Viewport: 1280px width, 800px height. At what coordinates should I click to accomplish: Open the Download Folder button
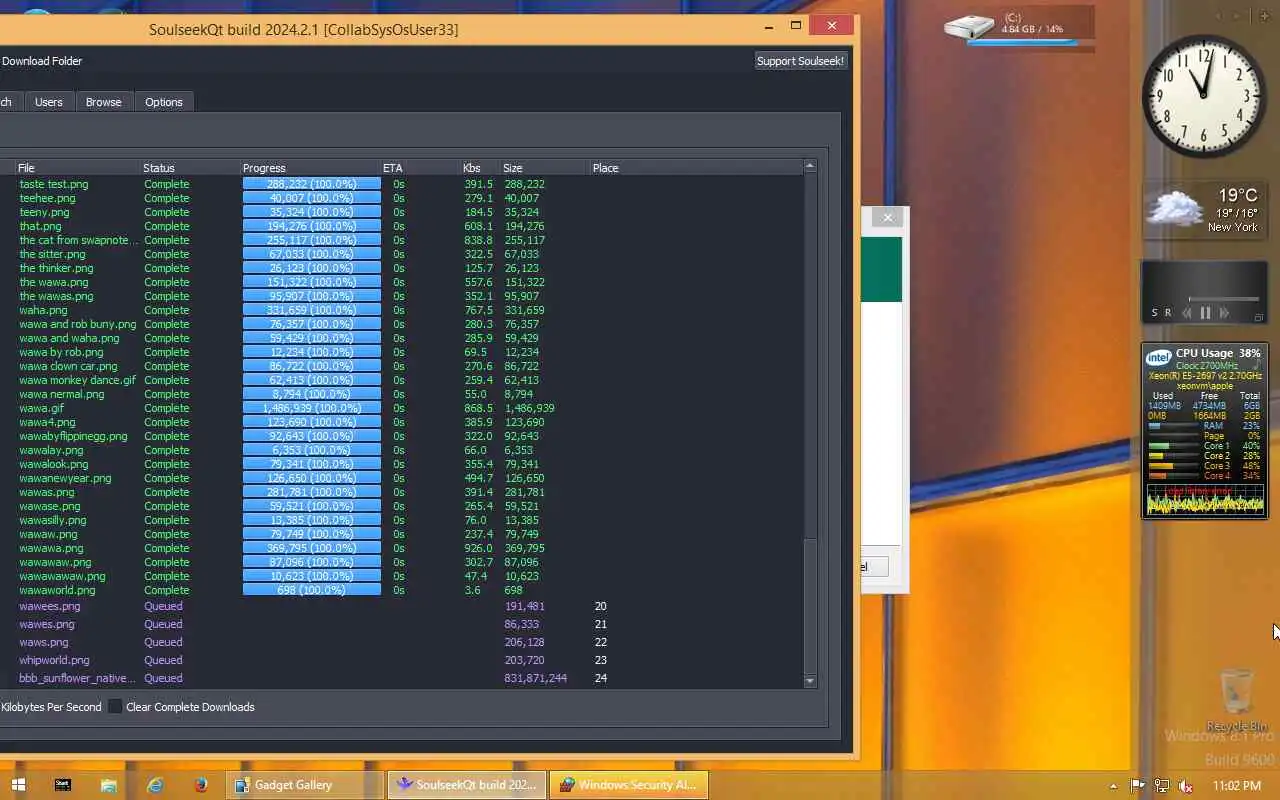pyautogui.click(x=41, y=61)
